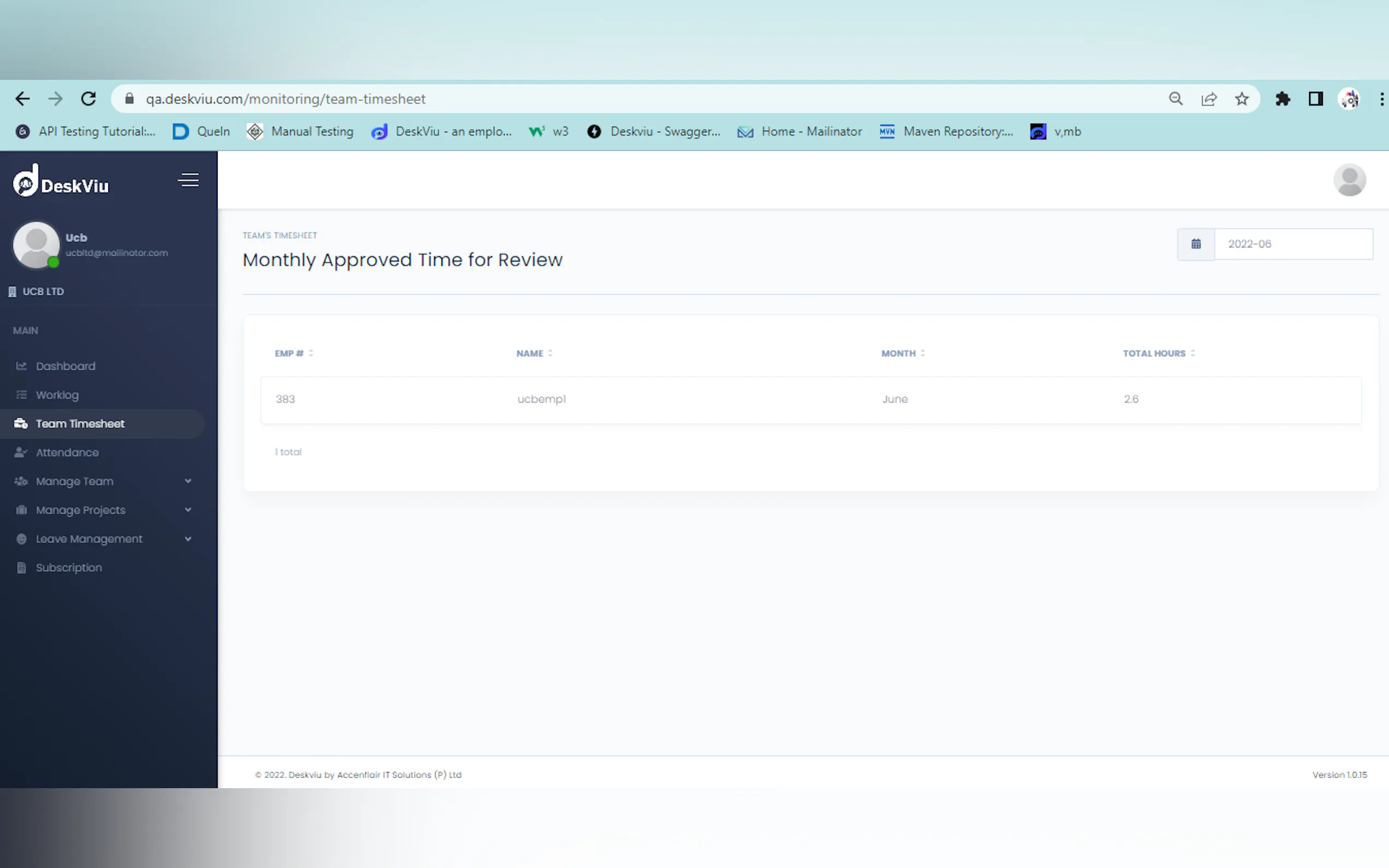Click the hamburger sidebar toggle icon

[188, 180]
